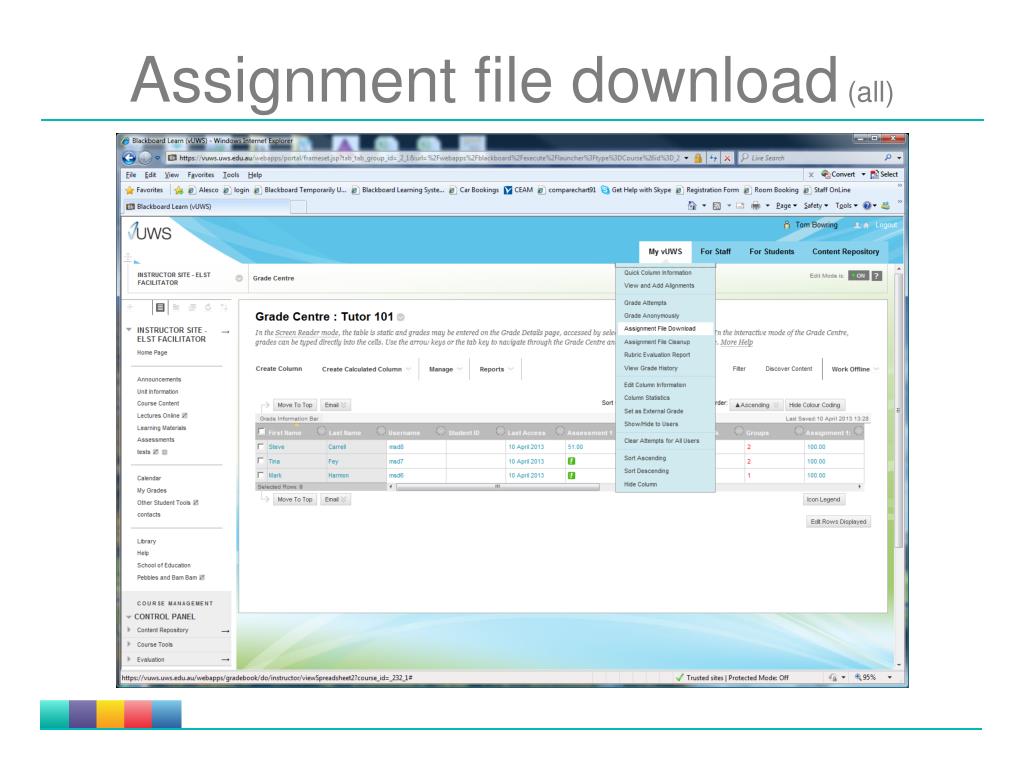Click the Ascending sort order button
Image resolution: width=1024 pixels, height=768 pixels.
[x=756, y=405]
